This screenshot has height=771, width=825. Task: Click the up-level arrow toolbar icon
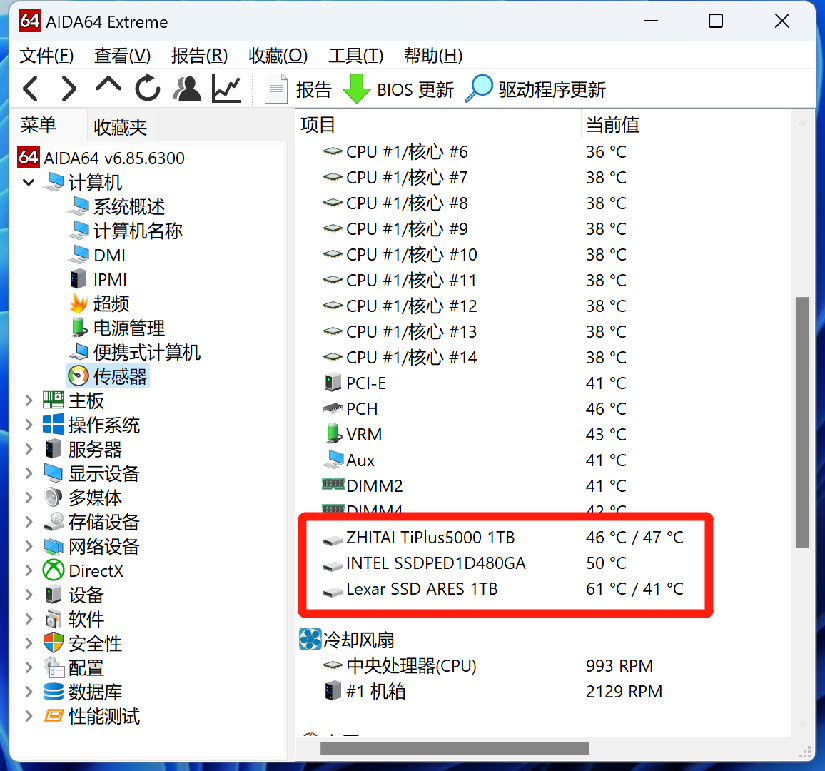pyautogui.click(x=108, y=85)
